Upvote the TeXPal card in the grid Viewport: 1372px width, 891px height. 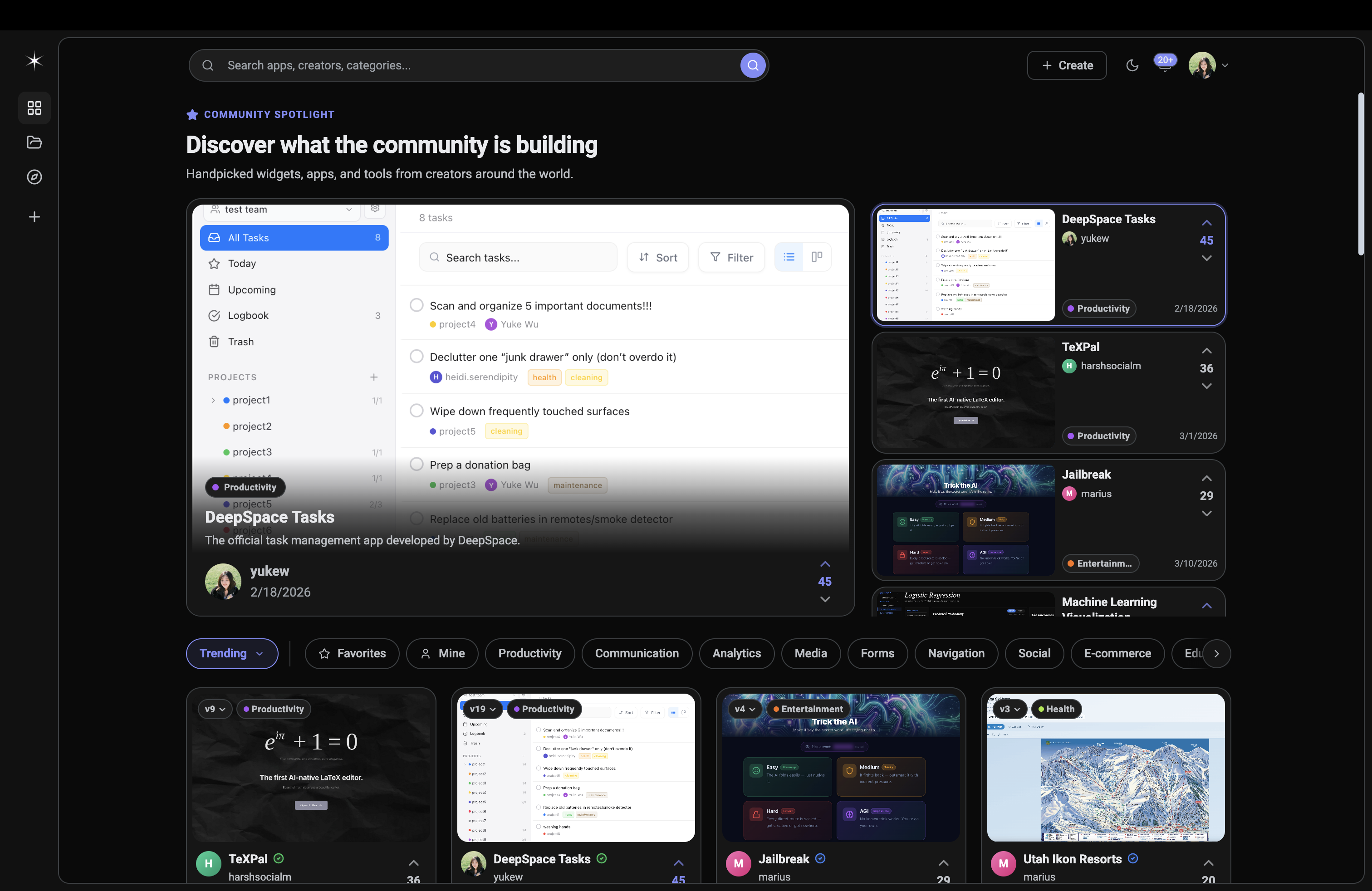point(413,863)
